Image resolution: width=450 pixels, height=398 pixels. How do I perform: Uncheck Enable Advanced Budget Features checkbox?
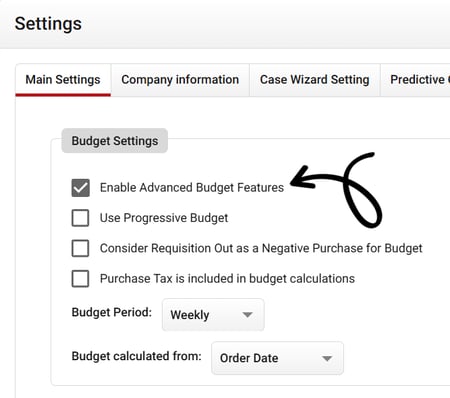(x=80, y=188)
